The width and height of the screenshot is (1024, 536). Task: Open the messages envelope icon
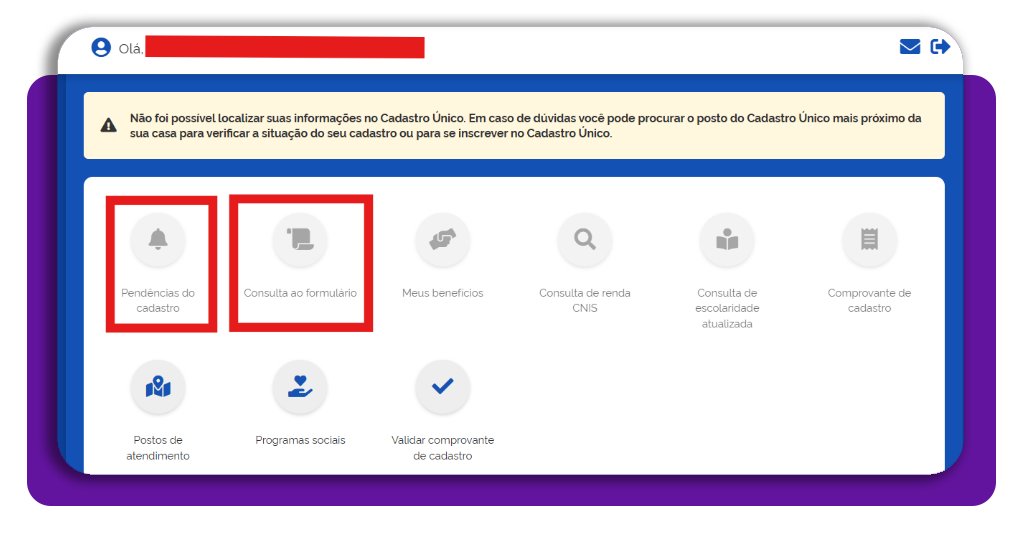coord(910,46)
